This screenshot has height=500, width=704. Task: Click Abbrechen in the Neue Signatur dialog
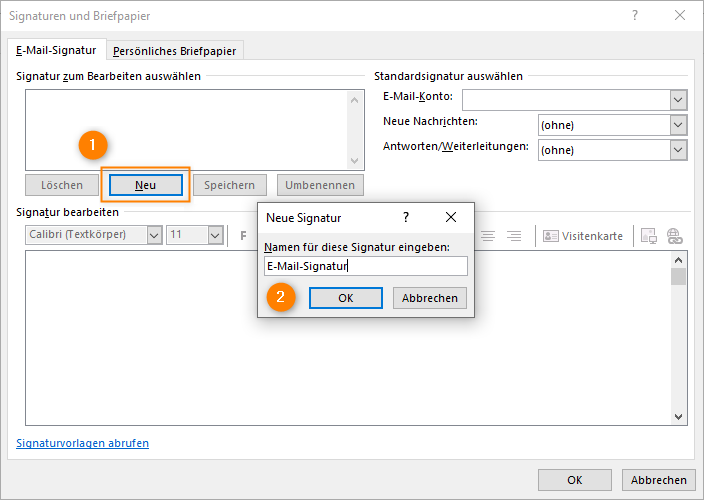click(430, 298)
